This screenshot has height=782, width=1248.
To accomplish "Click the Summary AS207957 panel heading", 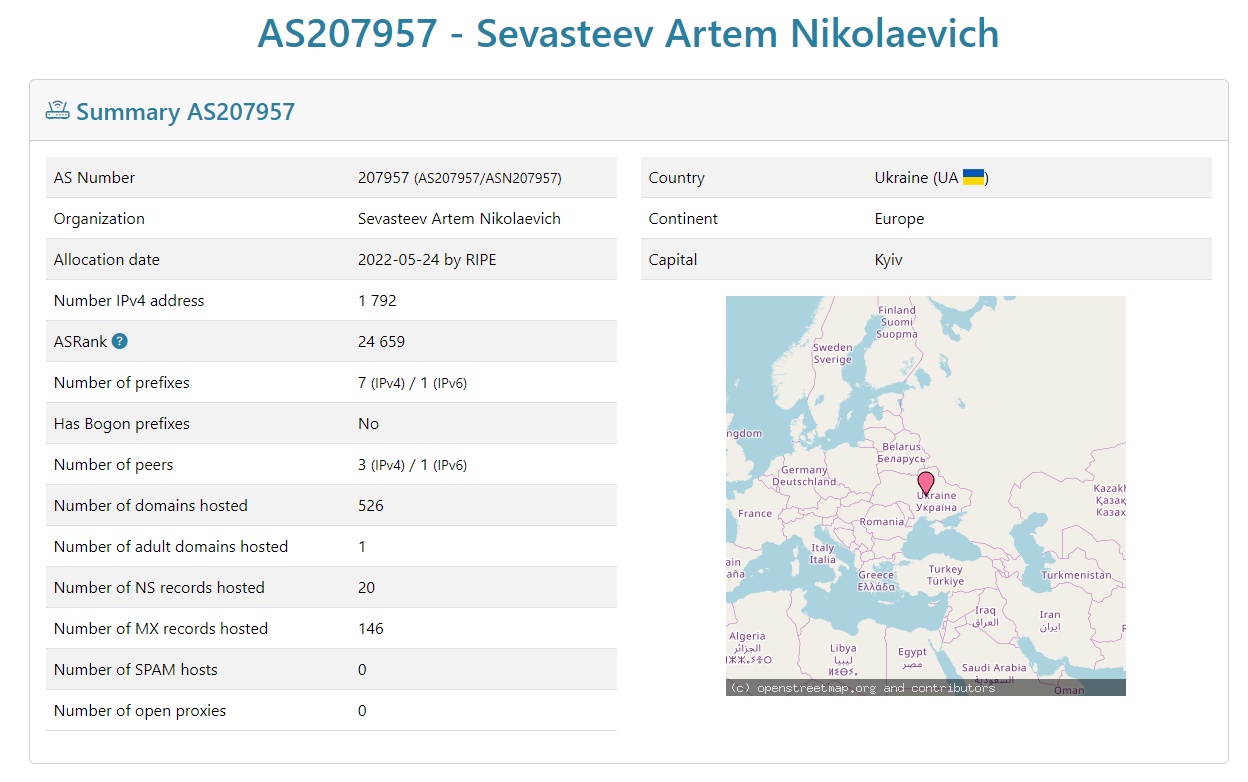I will 185,111.
